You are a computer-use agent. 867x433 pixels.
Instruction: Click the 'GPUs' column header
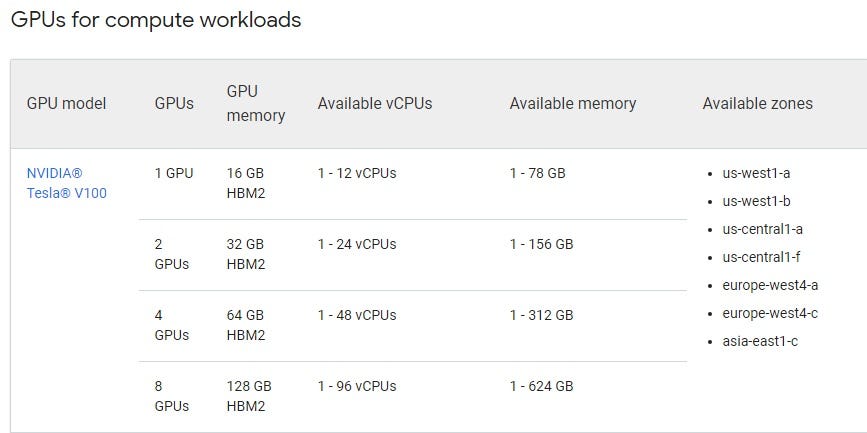pyautogui.click(x=174, y=103)
